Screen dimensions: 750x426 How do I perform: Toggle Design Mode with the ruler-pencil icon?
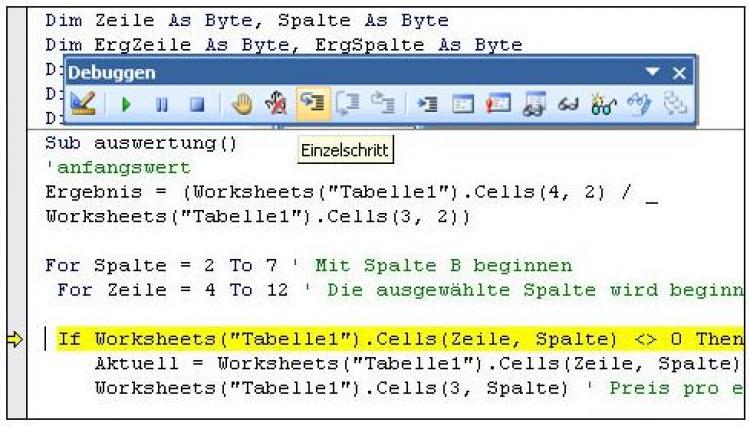(x=82, y=103)
